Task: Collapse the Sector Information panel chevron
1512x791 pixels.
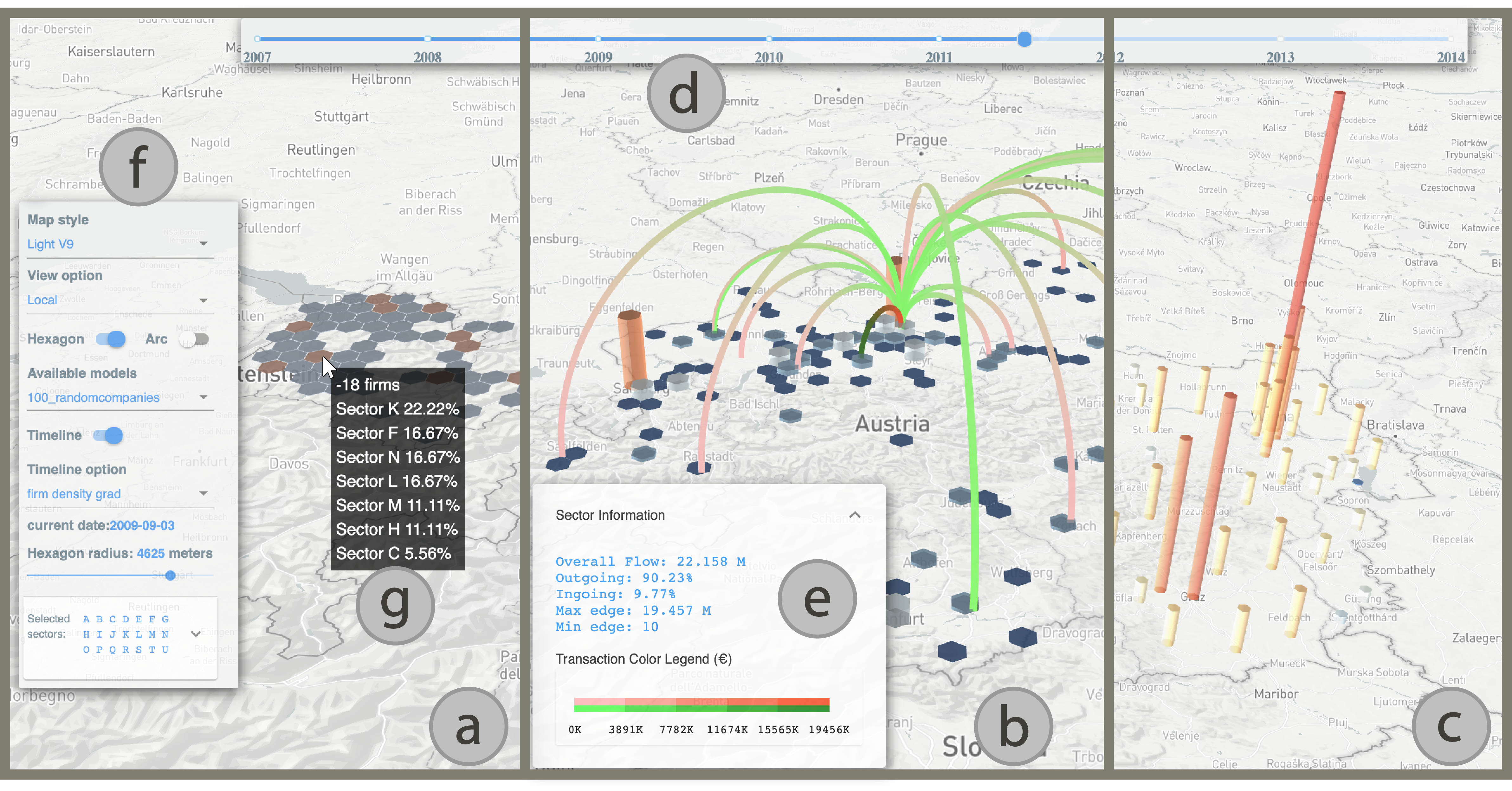Action: click(x=855, y=515)
